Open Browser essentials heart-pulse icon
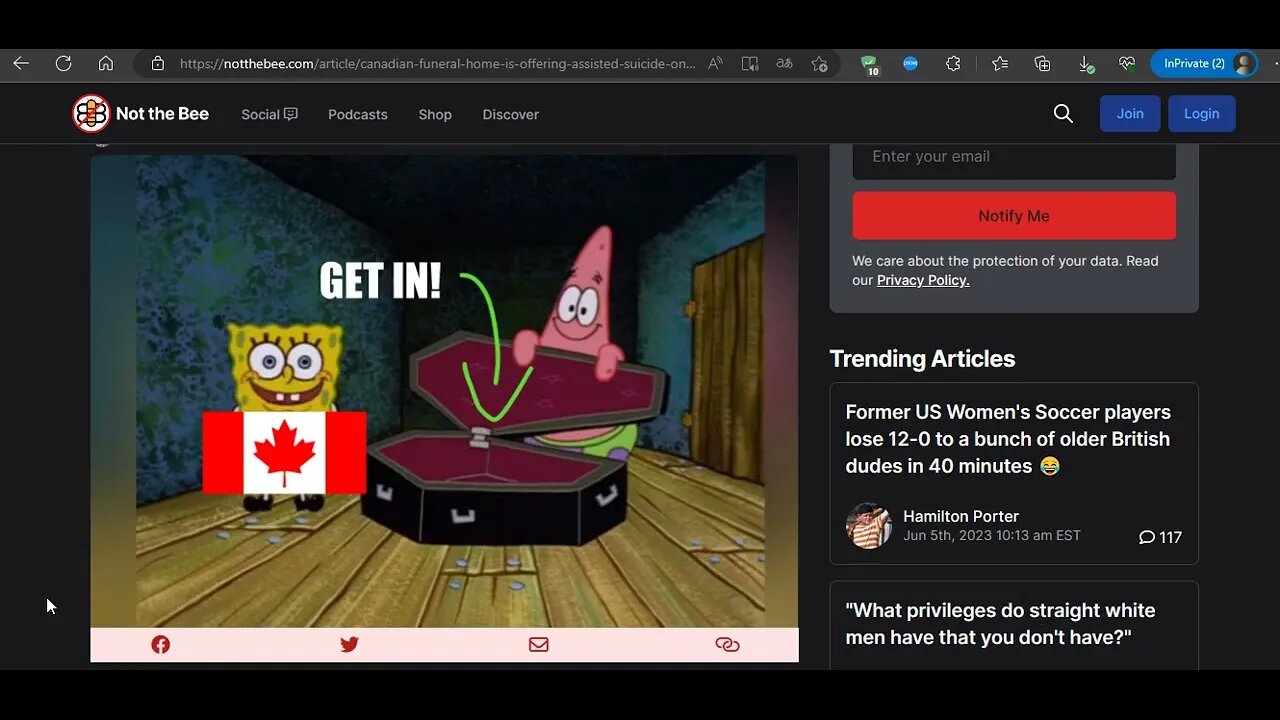 pos(1127,64)
